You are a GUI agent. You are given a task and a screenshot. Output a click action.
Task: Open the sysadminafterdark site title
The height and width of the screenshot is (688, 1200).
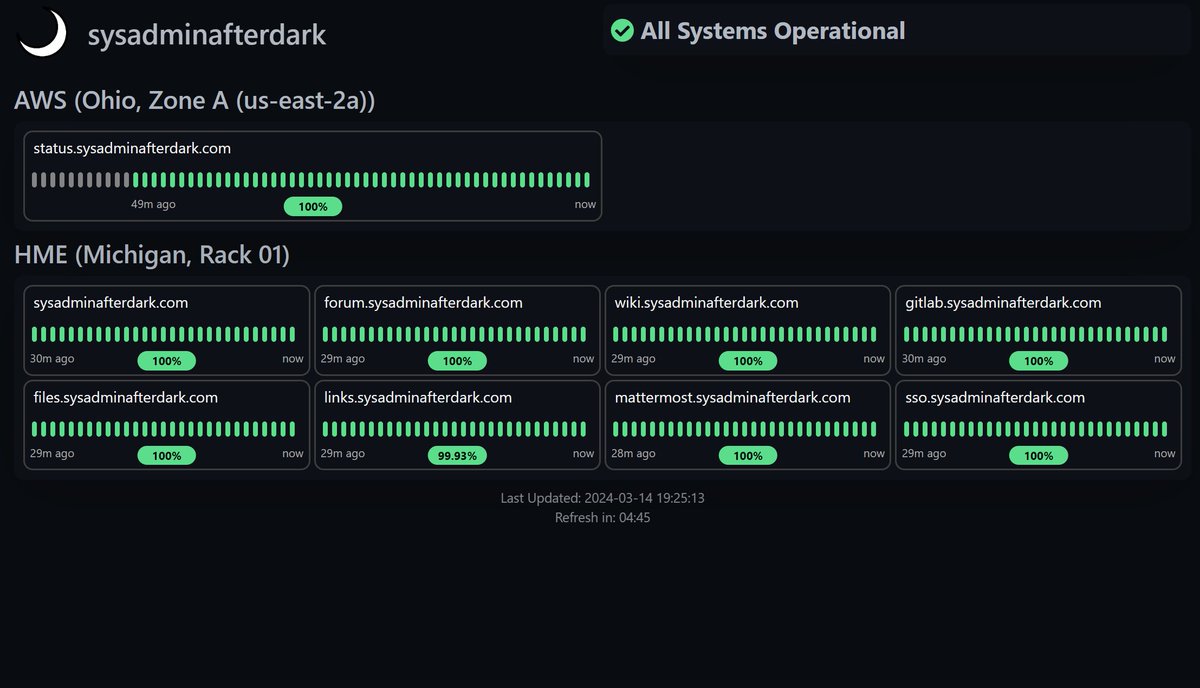point(207,35)
